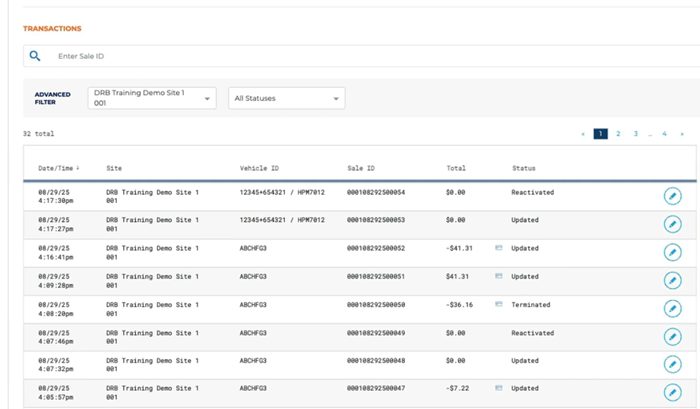The height and width of the screenshot is (409, 700).
Task: Click Updated status in the 4:05:57pm row
Action: tap(525, 388)
